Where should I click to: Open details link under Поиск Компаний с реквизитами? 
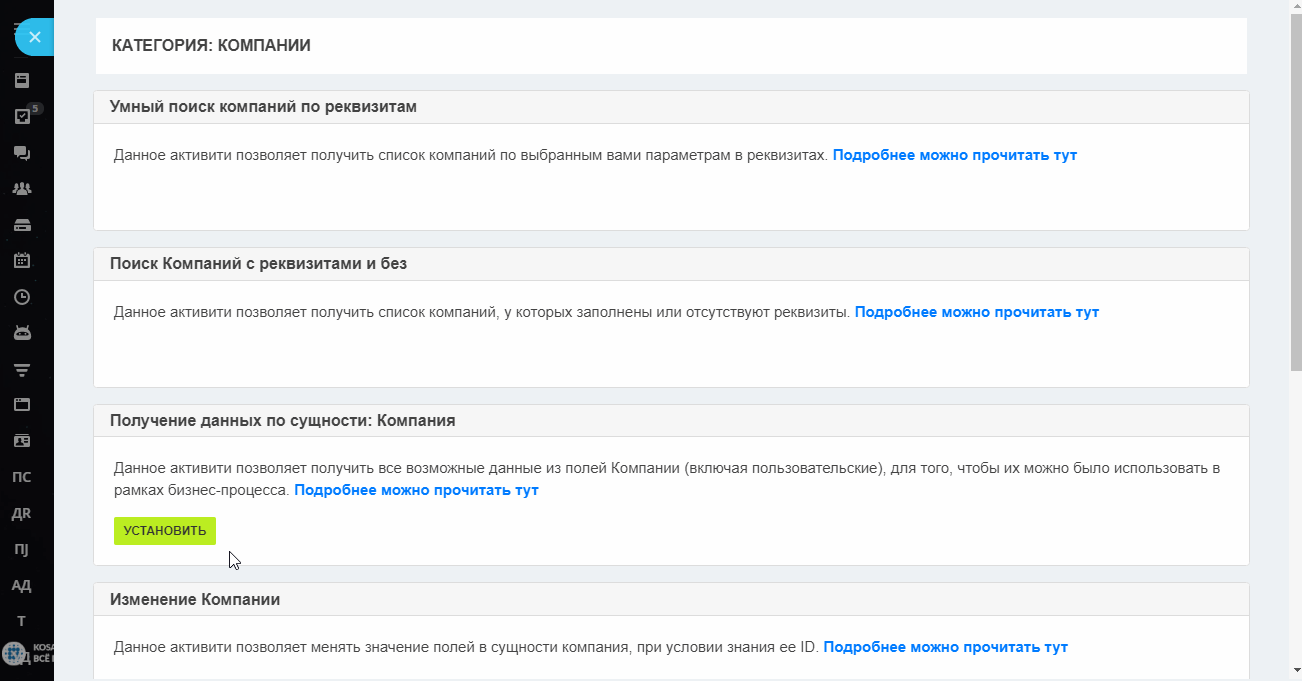point(977,312)
